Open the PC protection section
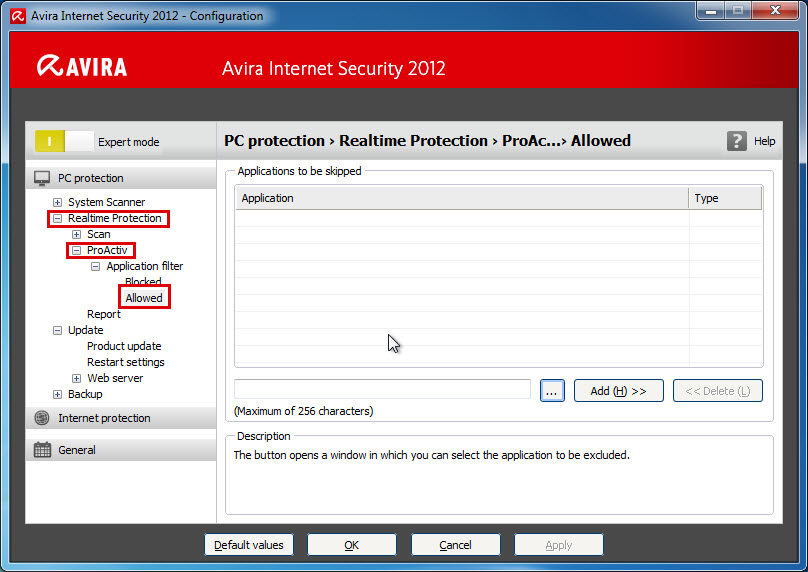Viewport: 808px width, 572px height. 121,178
